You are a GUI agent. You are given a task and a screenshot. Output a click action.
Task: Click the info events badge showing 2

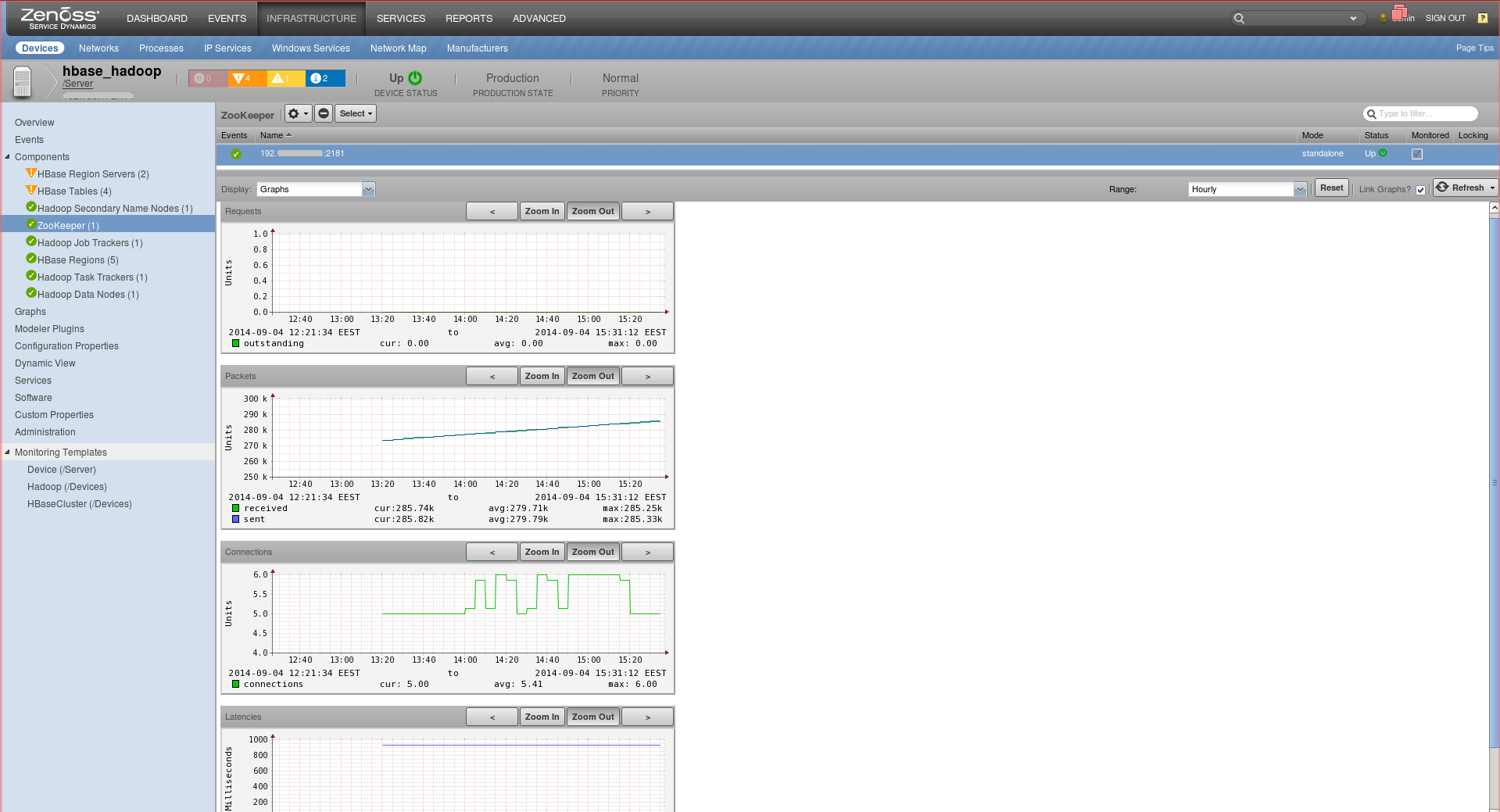click(325, 78)
